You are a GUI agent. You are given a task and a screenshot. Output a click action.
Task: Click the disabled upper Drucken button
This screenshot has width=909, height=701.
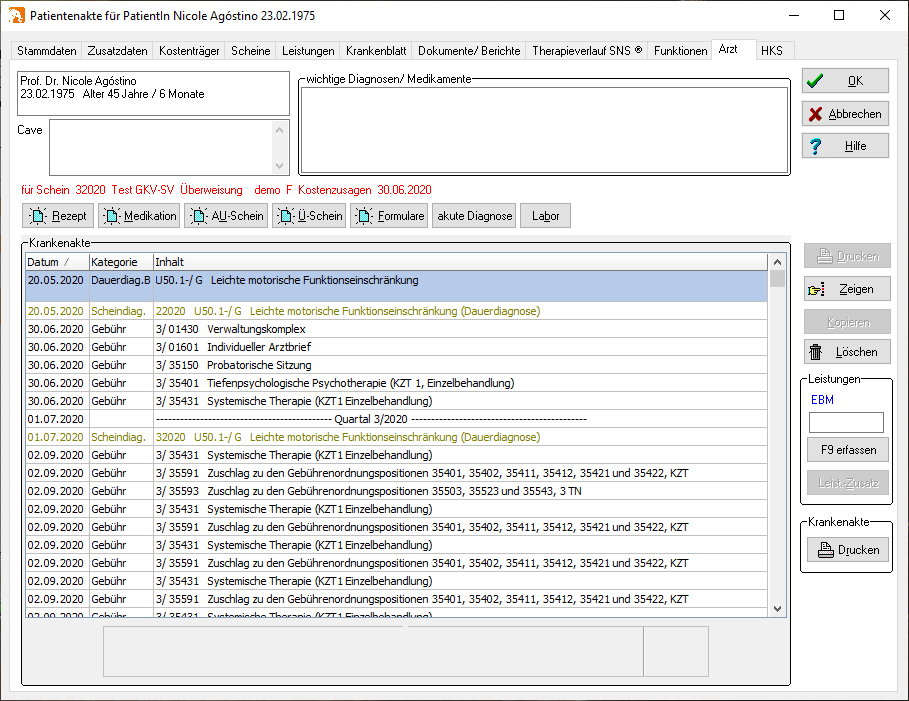848,256
